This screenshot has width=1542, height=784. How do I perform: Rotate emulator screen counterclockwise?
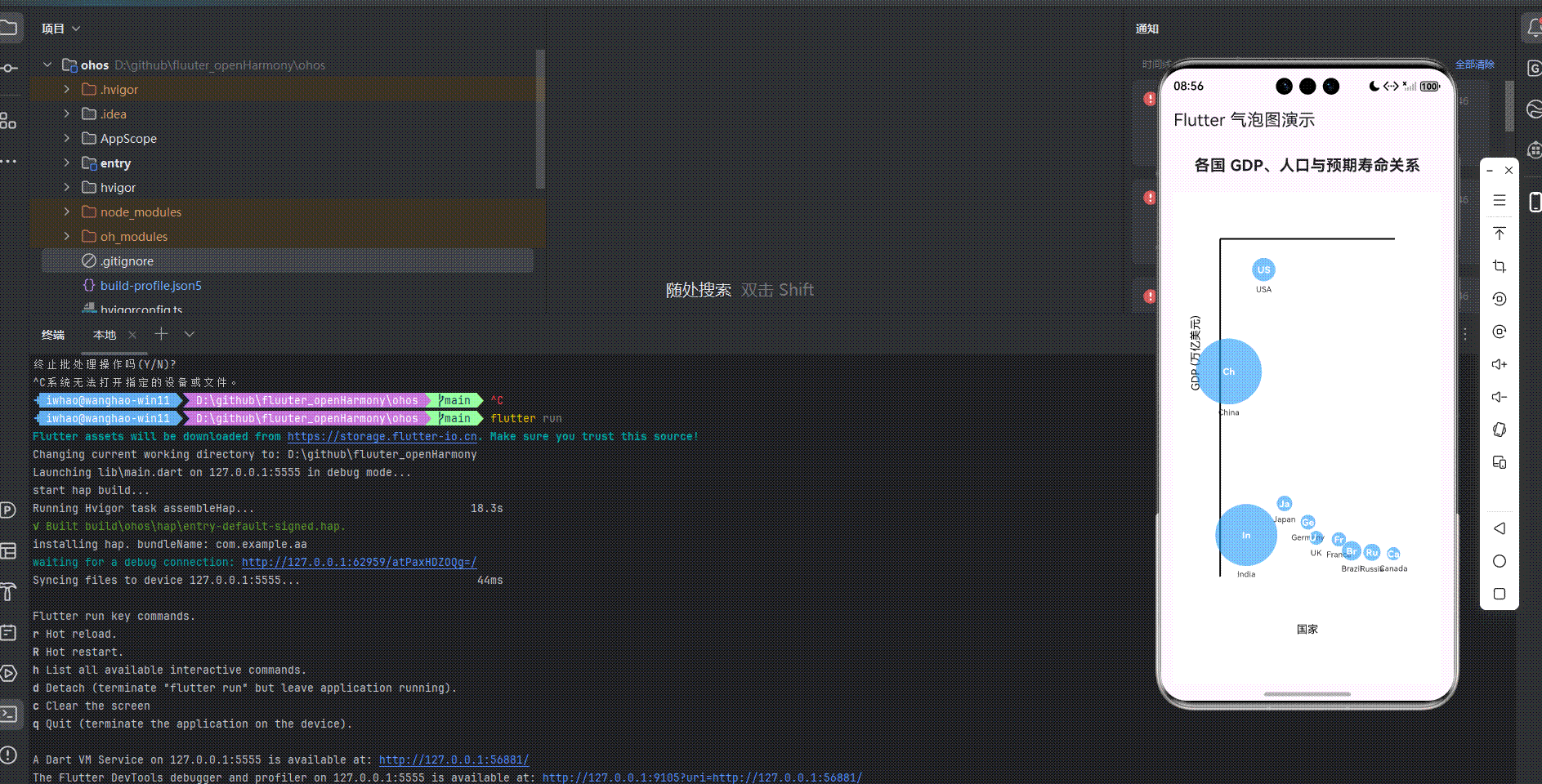coord(1500,299)
